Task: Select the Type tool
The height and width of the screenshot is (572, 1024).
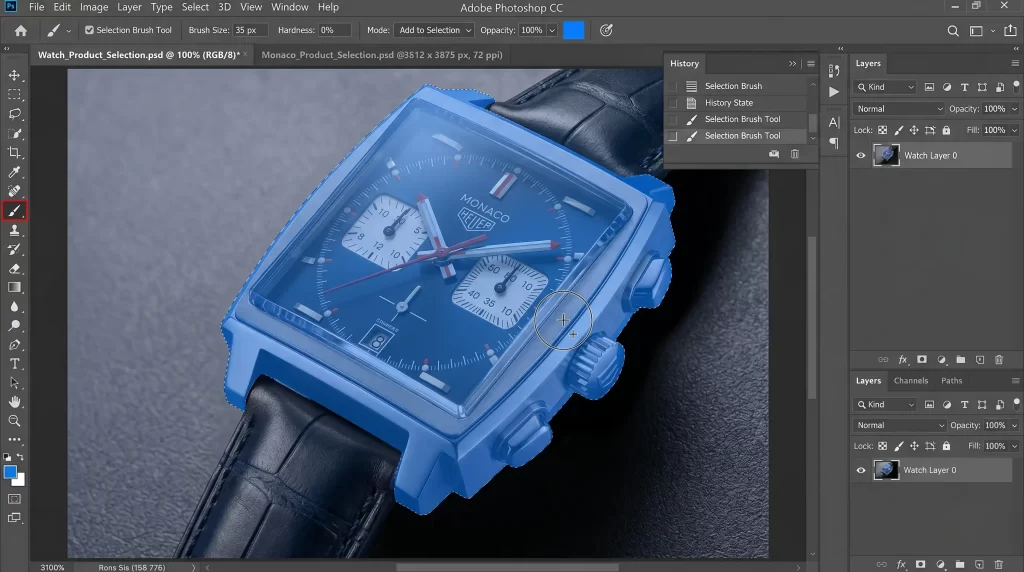Action: (14, 364)
